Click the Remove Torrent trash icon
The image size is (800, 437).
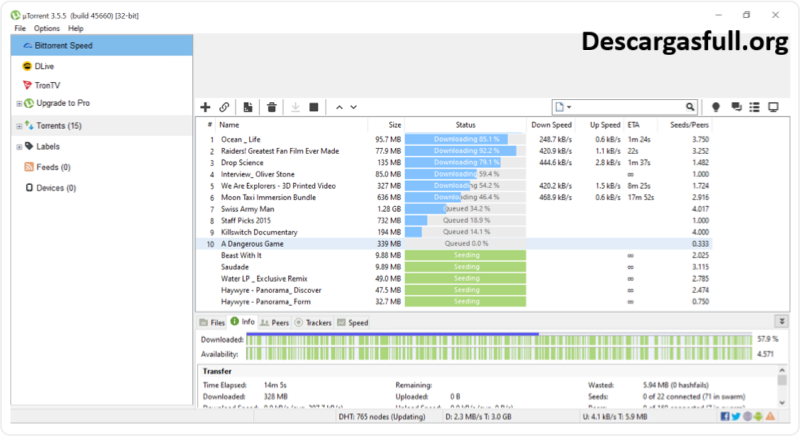pyautogui.click(x=272, y=106)
